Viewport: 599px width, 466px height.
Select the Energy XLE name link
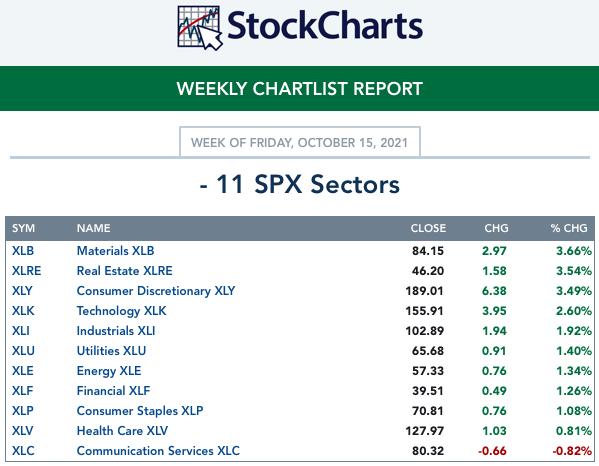click(109, 371)
